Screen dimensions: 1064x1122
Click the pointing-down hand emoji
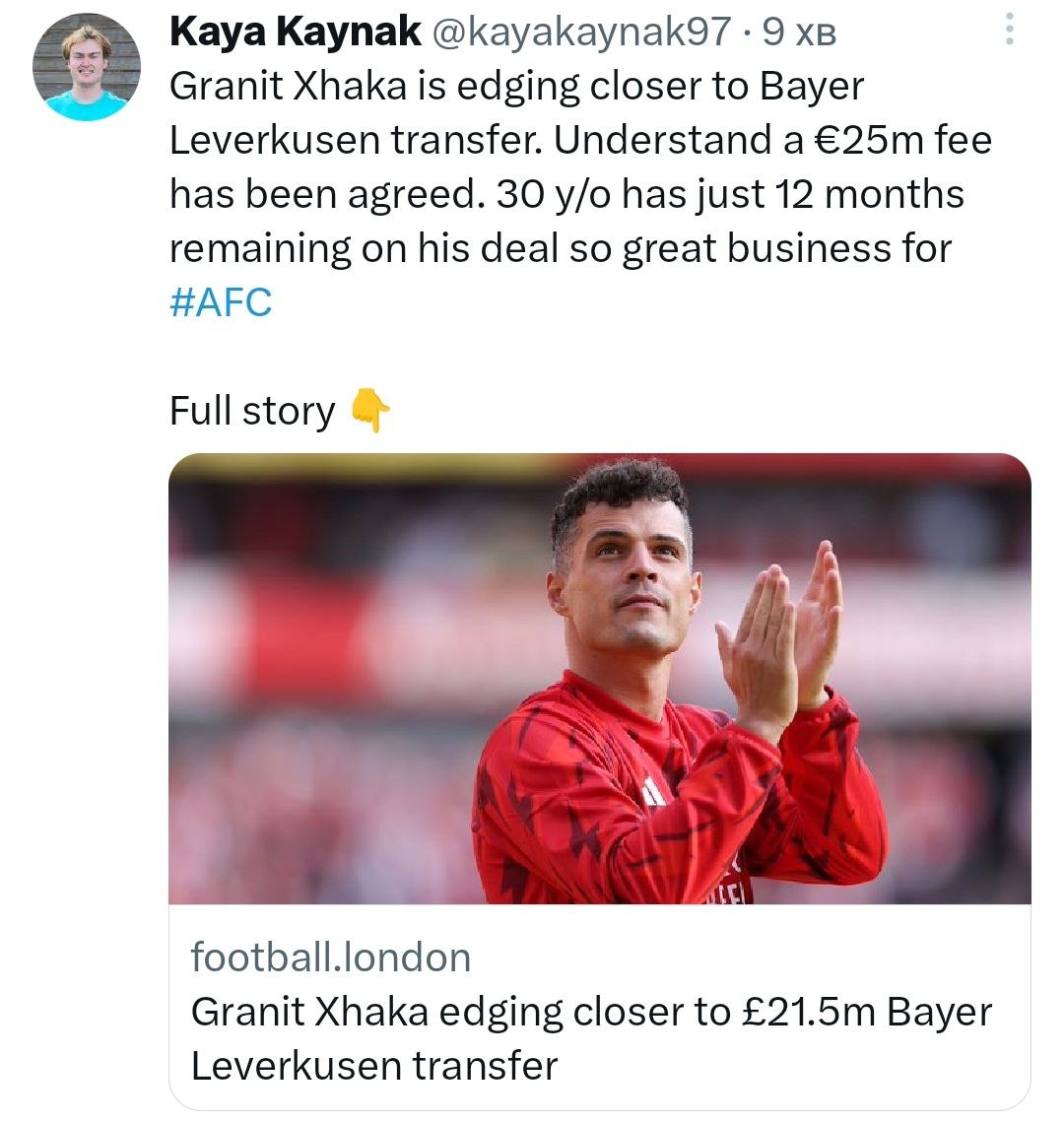[370, 410]
